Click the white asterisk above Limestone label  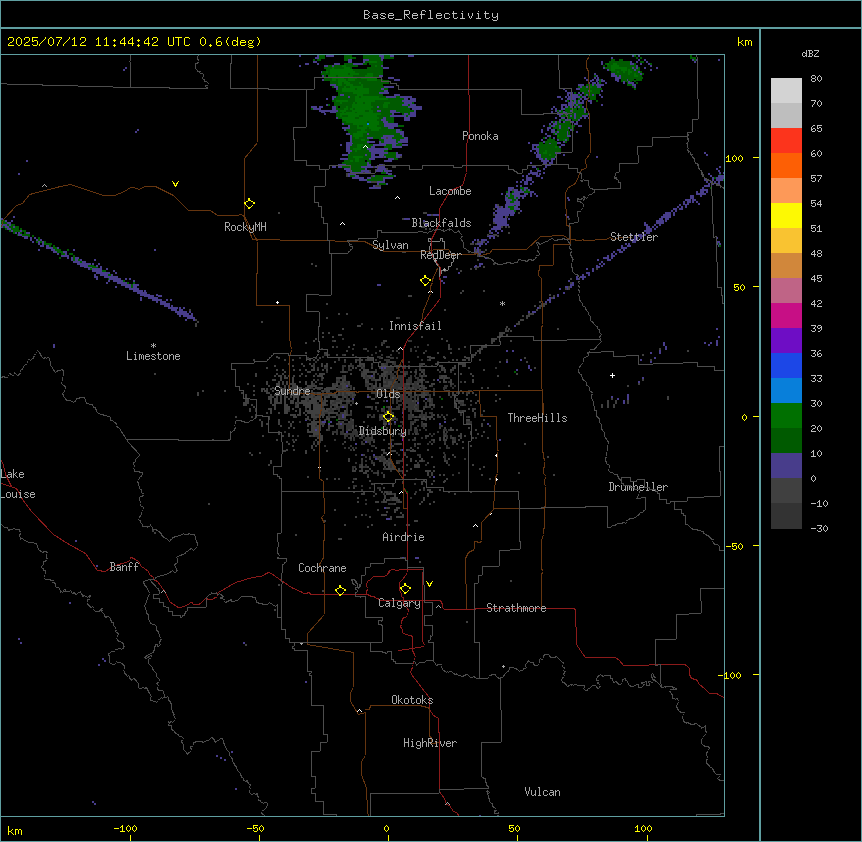[153, 346]
